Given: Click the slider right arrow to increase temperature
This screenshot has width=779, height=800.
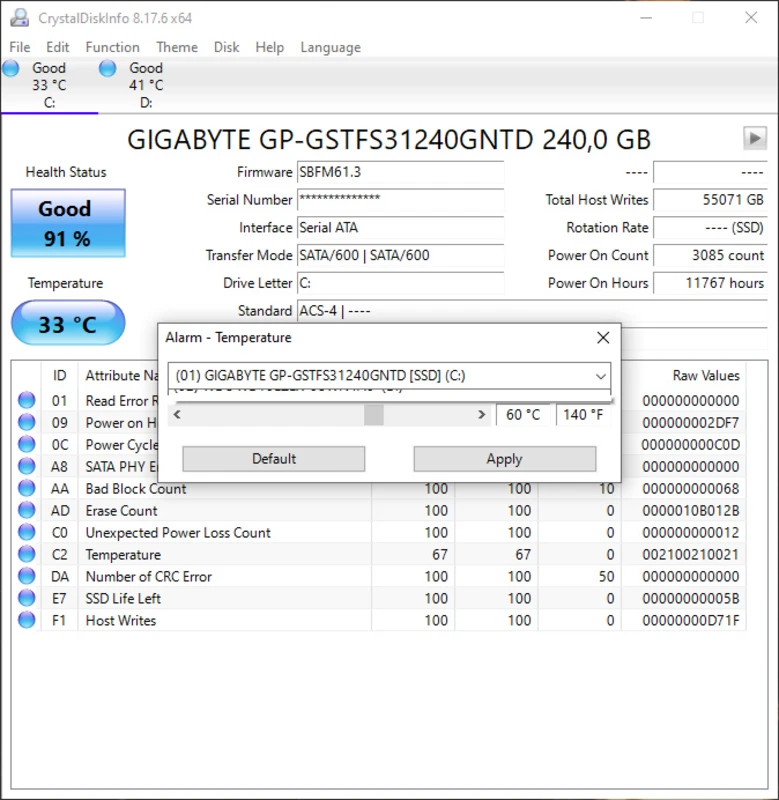Looking at the screenshot, I should 481,415.
